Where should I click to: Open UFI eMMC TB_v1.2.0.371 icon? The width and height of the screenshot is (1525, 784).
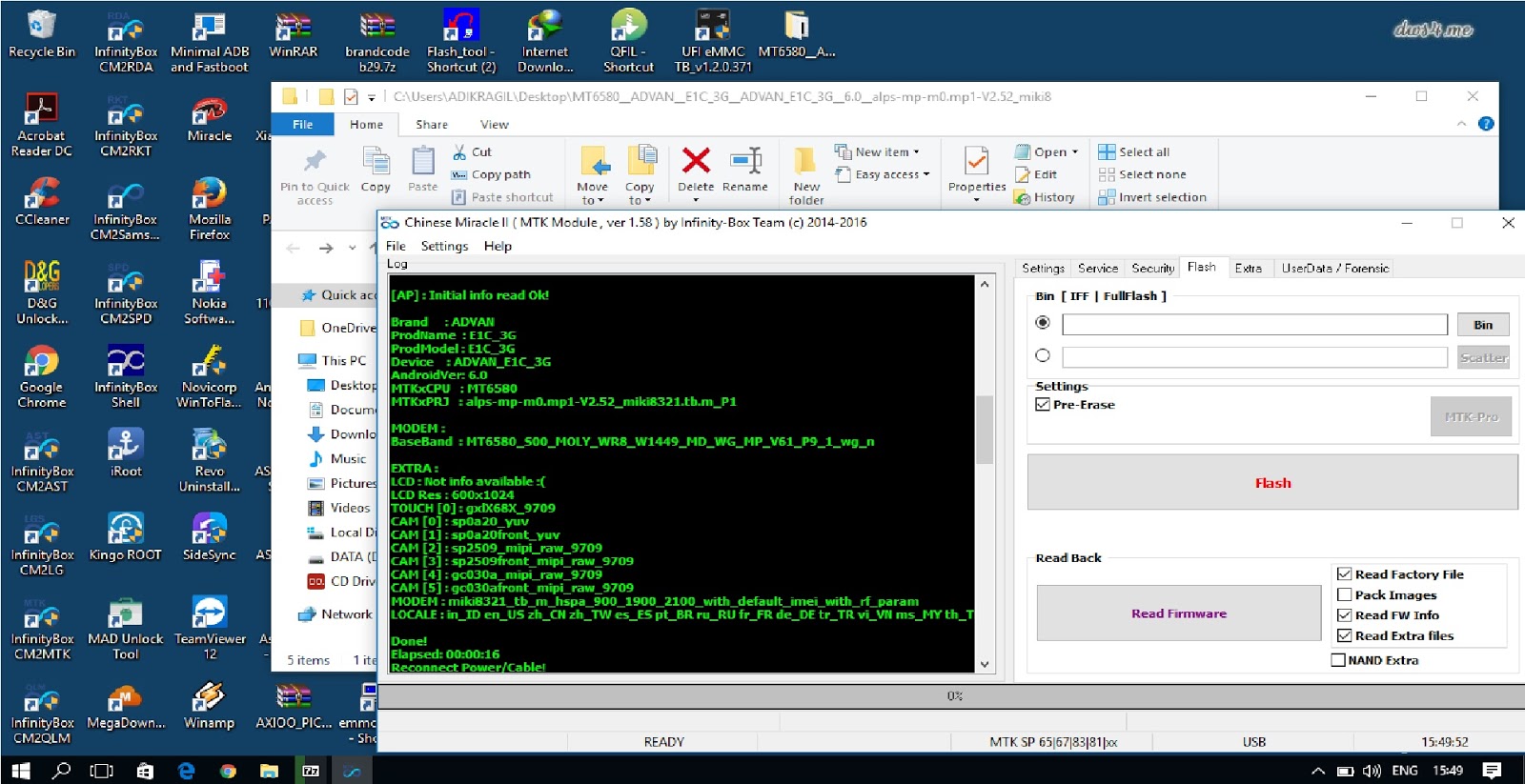coord(713,43)
